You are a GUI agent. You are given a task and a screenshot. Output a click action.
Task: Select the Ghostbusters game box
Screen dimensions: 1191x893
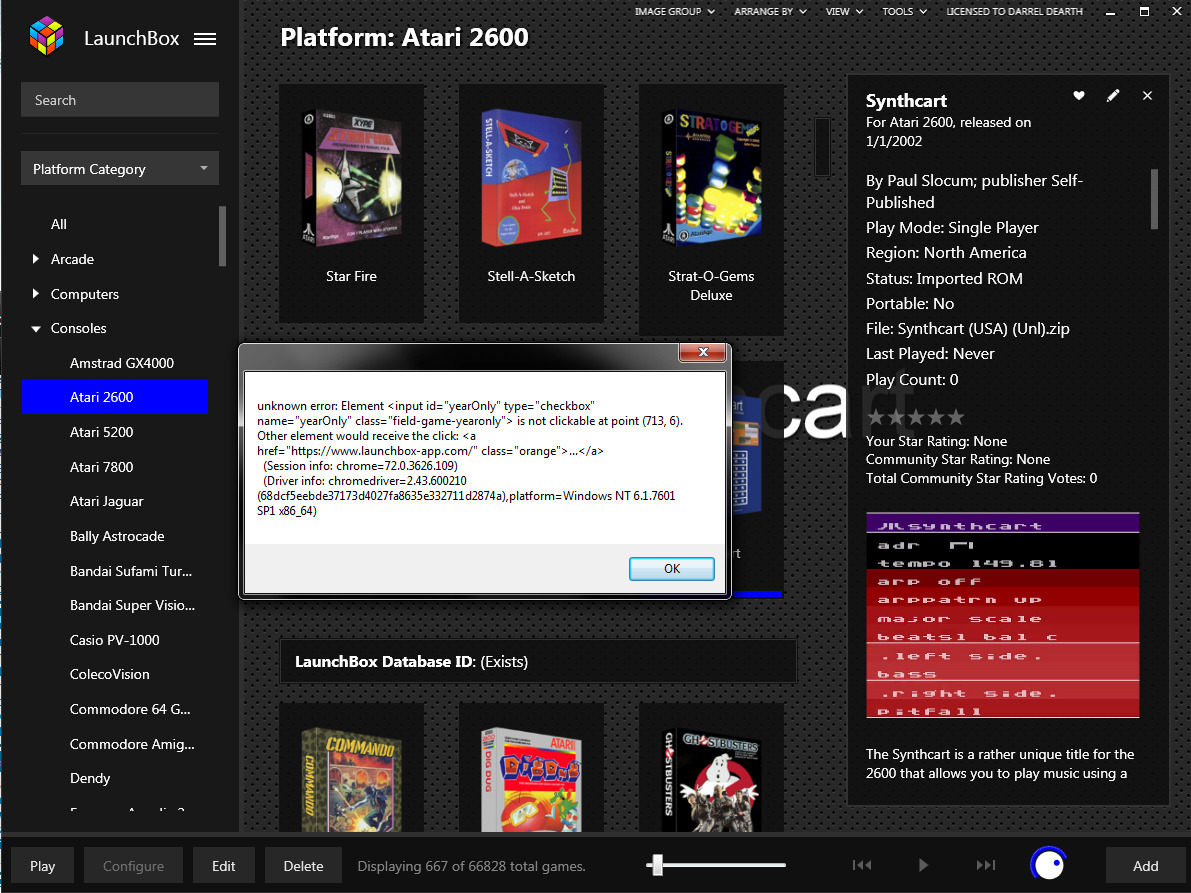[x=711, y=768]
